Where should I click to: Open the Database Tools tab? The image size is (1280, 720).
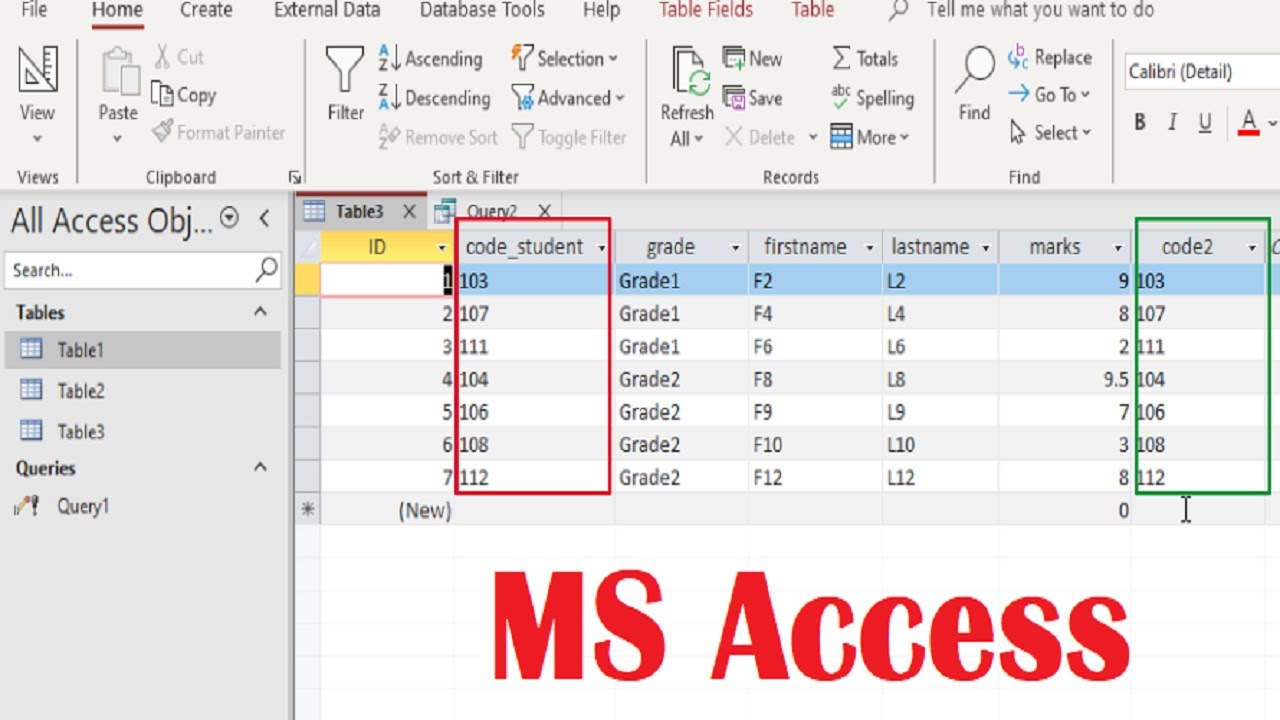(482, 10)
